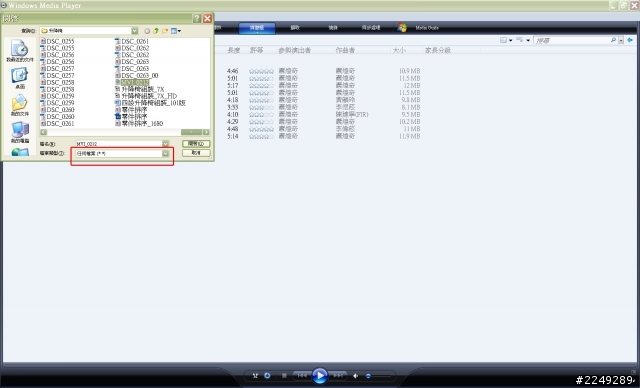
Task: Stop playback
Action: [x=284, y=376]
